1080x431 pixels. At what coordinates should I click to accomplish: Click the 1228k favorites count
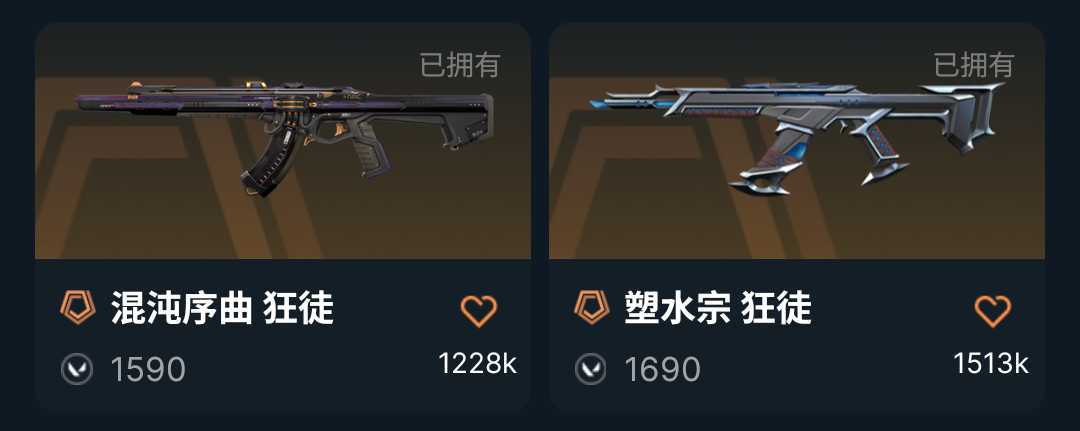(x=478, y=363)
